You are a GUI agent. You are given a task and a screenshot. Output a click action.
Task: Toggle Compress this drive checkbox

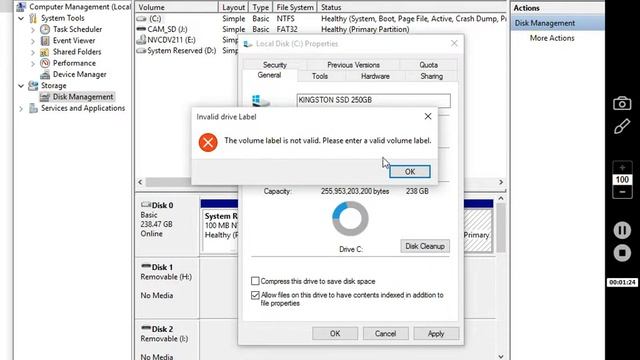point(255,281)
